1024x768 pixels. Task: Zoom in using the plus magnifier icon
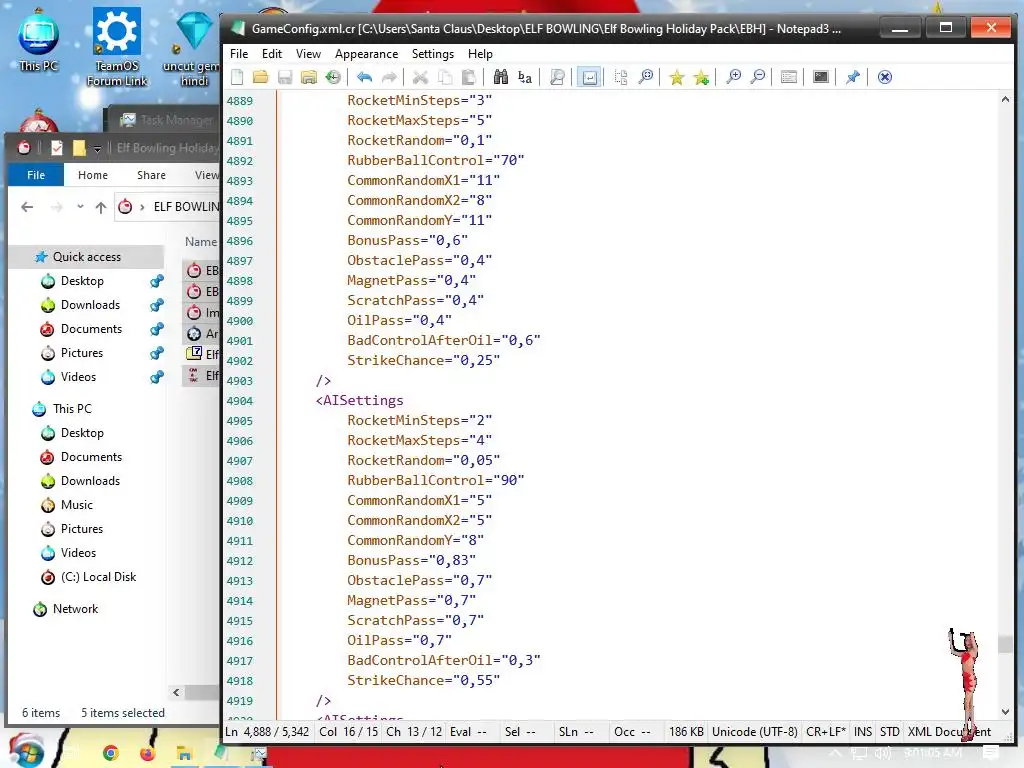pos(733,77)
